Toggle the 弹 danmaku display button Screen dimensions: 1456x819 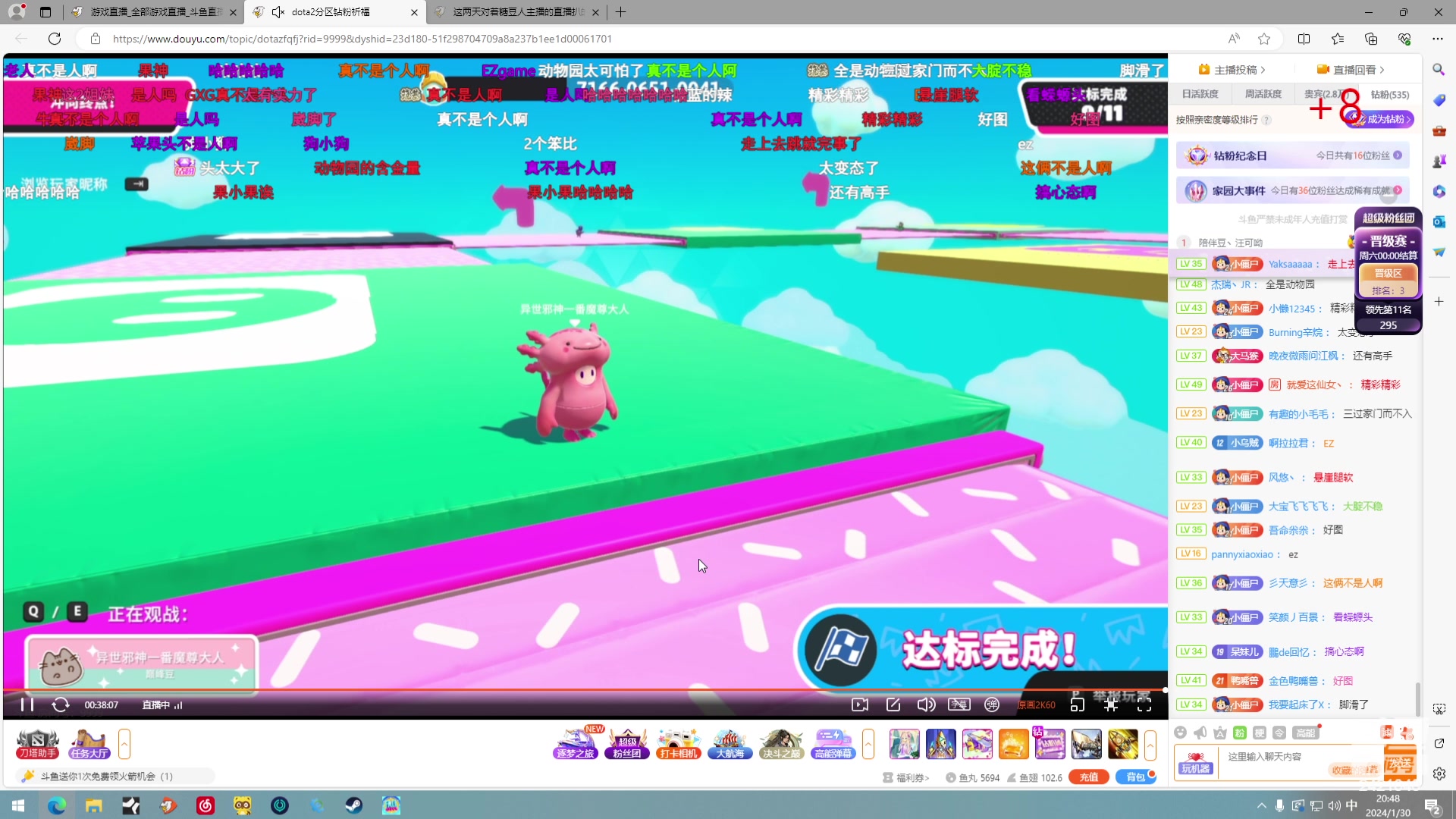(992, 704)
